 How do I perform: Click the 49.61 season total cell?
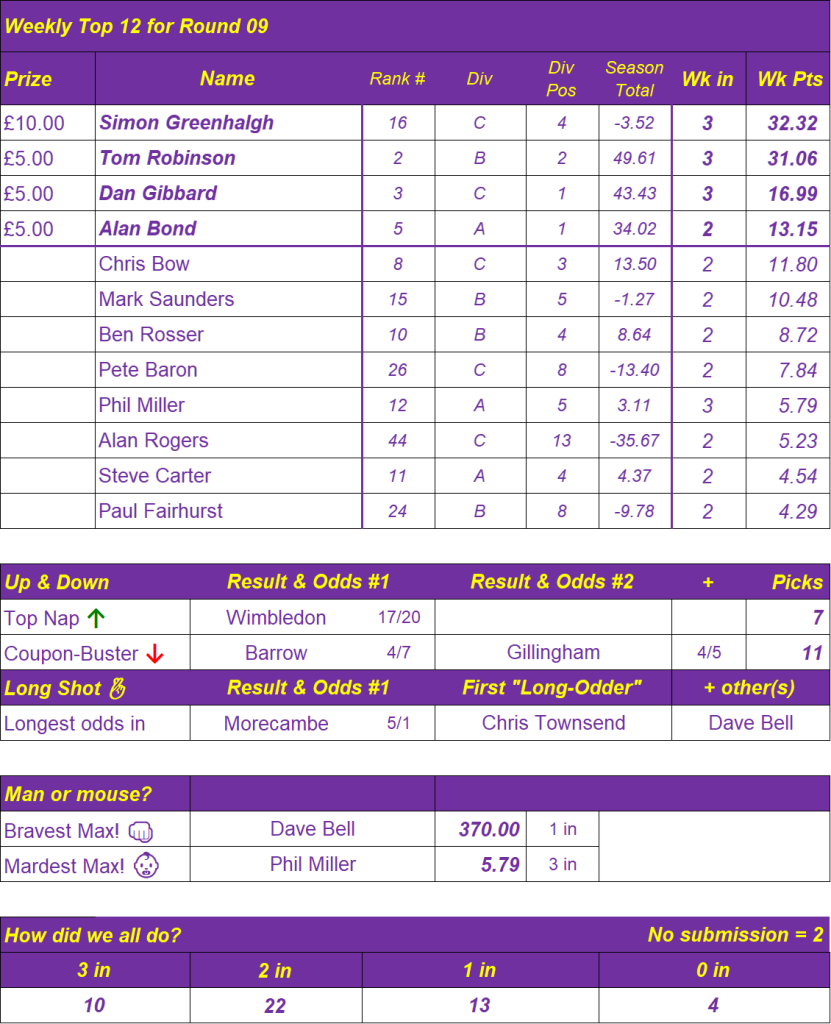coord(634,158)
